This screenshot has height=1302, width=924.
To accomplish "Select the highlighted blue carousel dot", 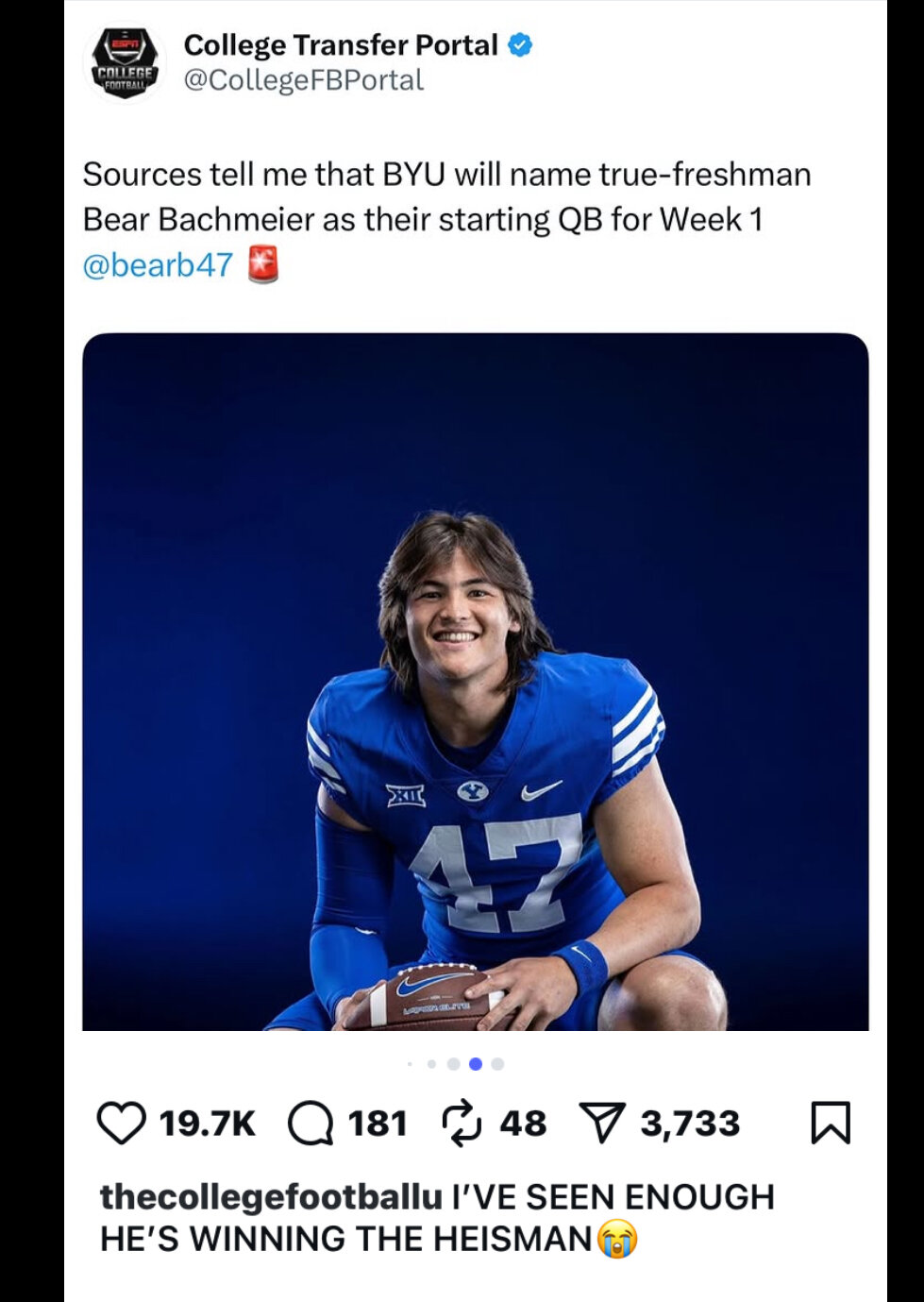I will coord(476,1064).
